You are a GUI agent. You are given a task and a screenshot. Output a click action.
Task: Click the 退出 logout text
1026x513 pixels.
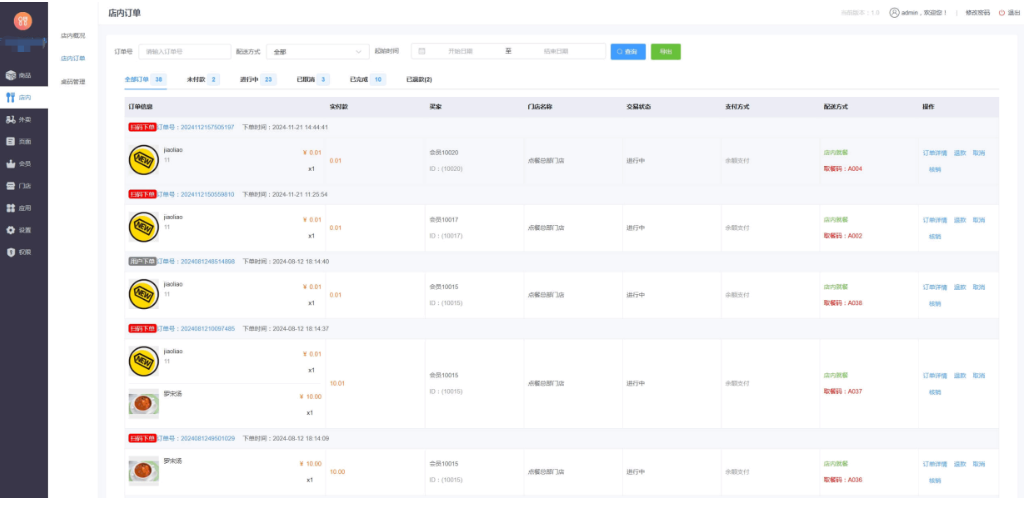click(x=1014, y=13)
